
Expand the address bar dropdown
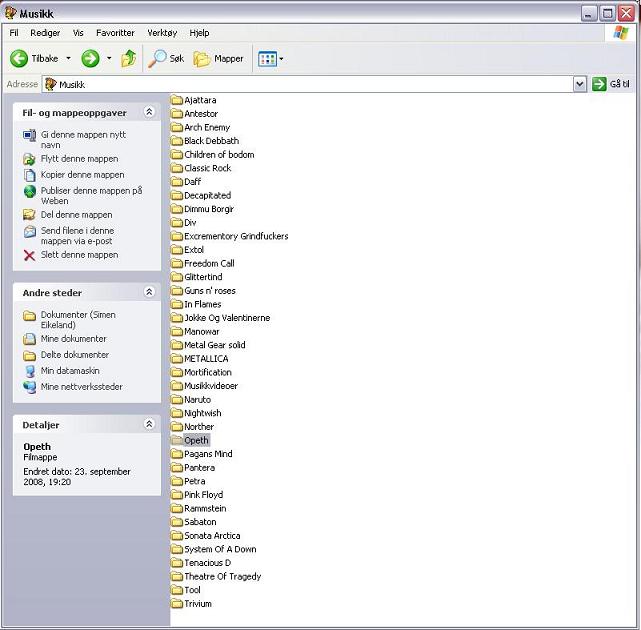(x=580, y=84)
